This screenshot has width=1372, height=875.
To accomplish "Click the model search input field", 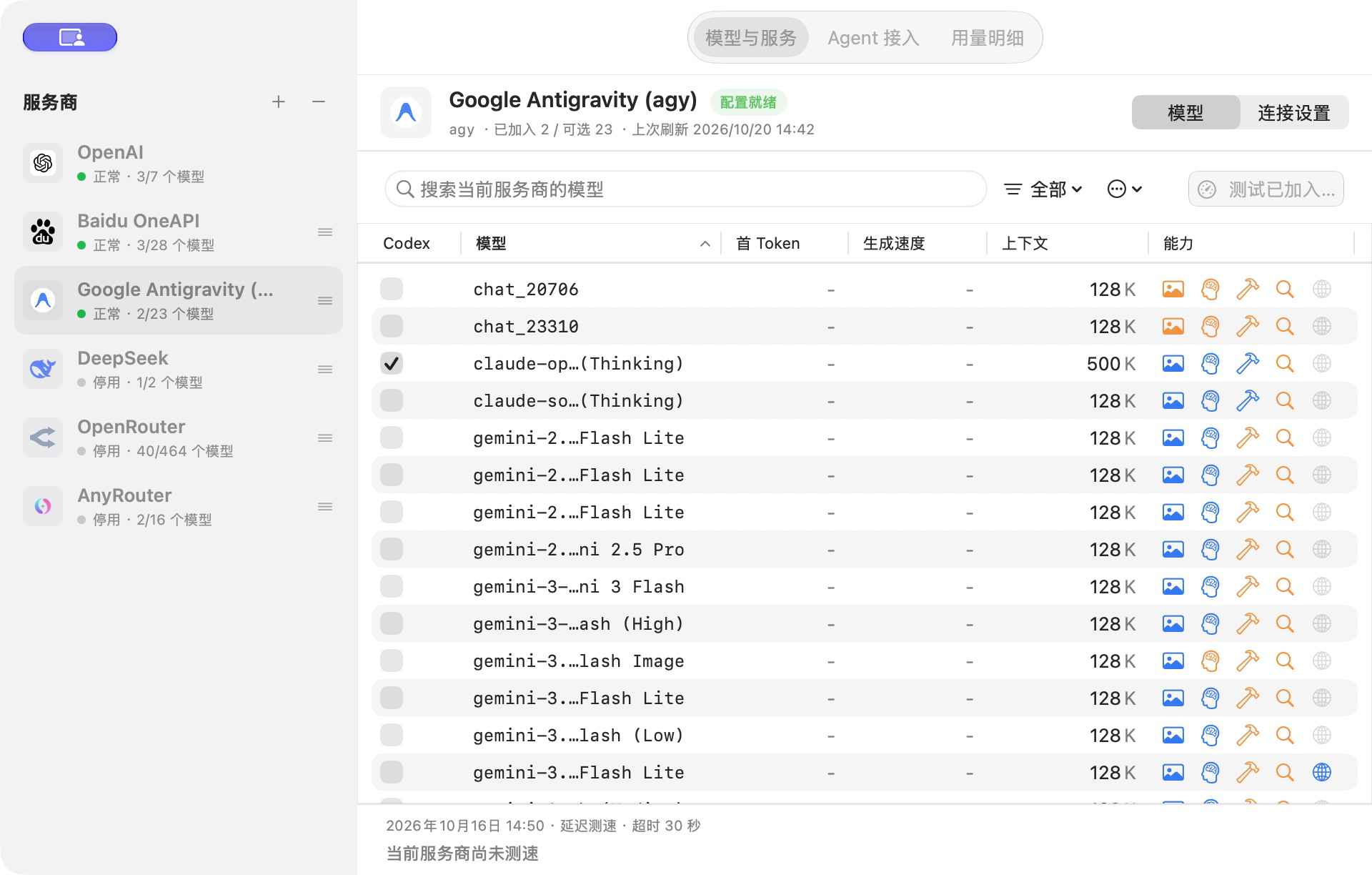I will coord(686,189).
